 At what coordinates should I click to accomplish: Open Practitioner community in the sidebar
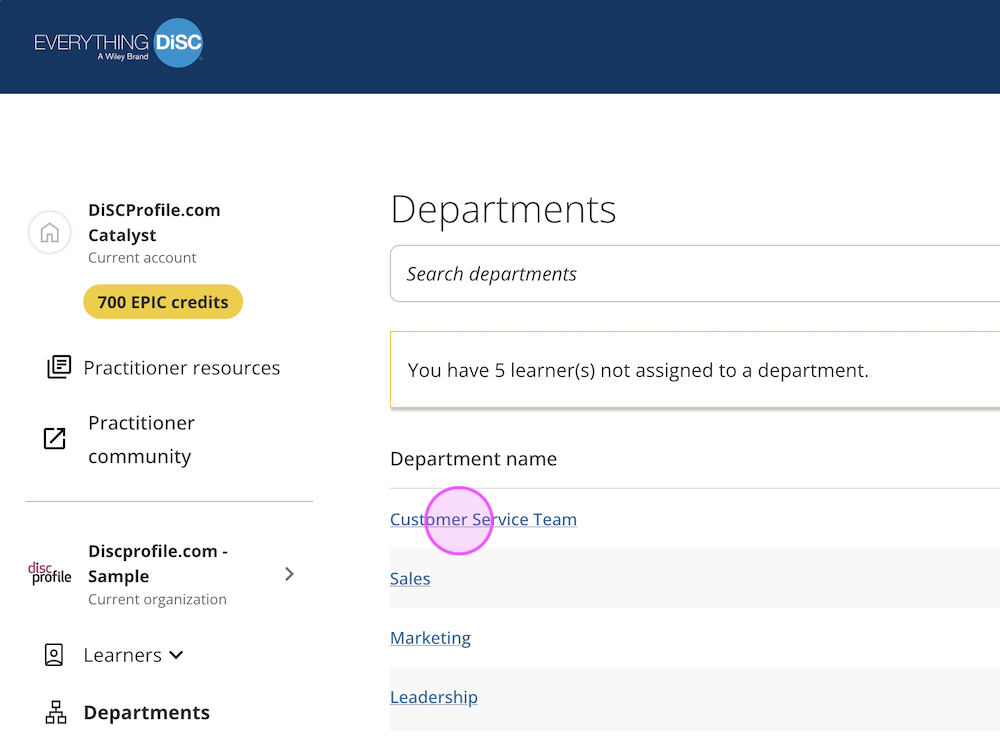[x=142, y=440]
